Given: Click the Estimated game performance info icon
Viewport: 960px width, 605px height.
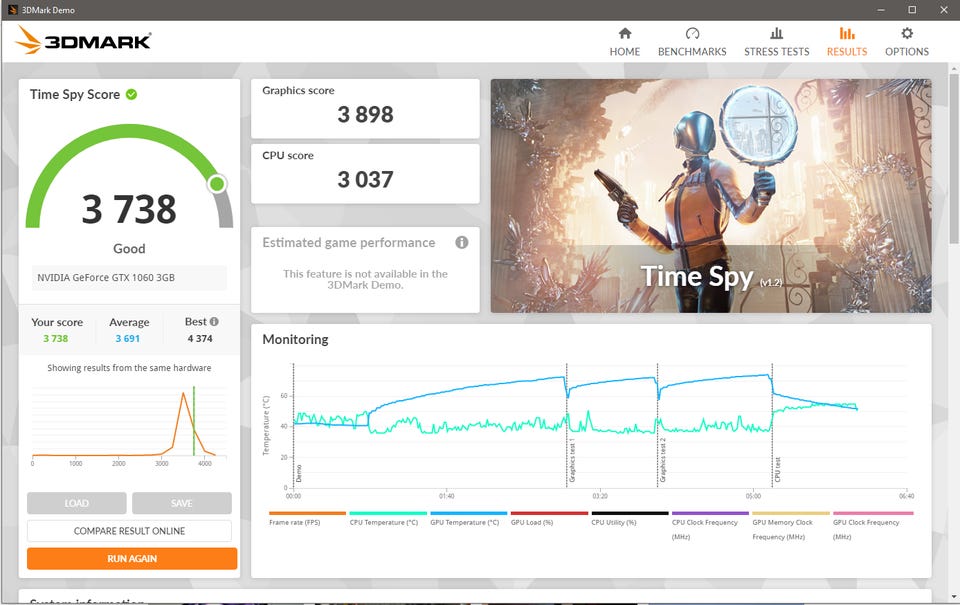Looking at the screenshot, I should click(462, 242).
